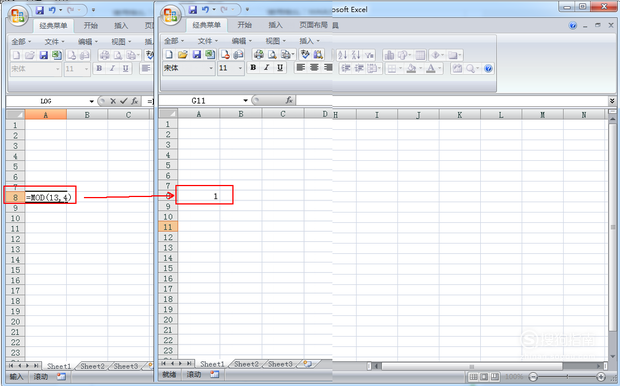Click the sort ascending icon
This screenshot has width=620, height=386.
click(x=342, y=55)
